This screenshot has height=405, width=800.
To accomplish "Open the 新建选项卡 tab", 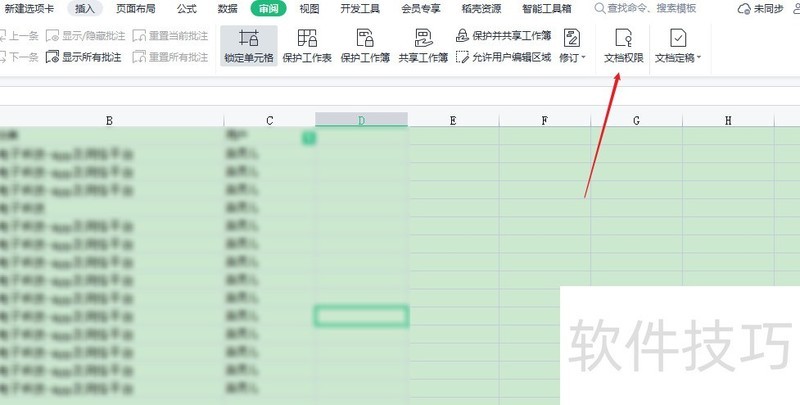I will pyautogui.click(x=29, y=9).
